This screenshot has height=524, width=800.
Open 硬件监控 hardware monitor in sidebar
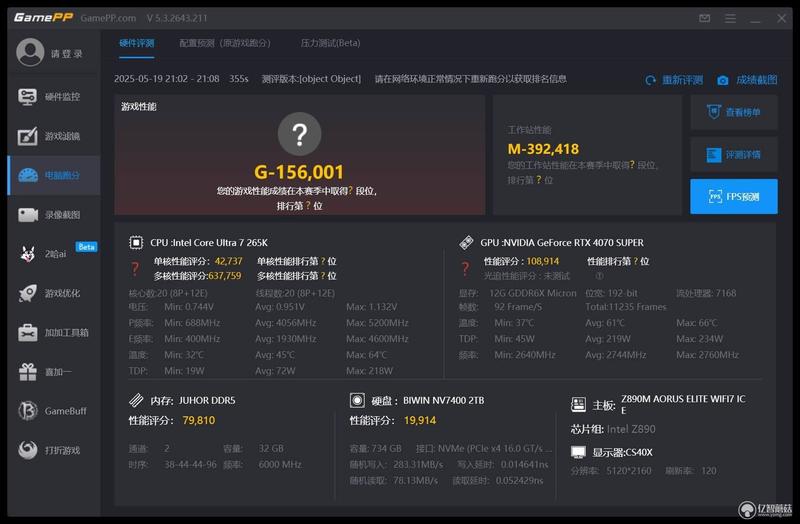point(54,96)
